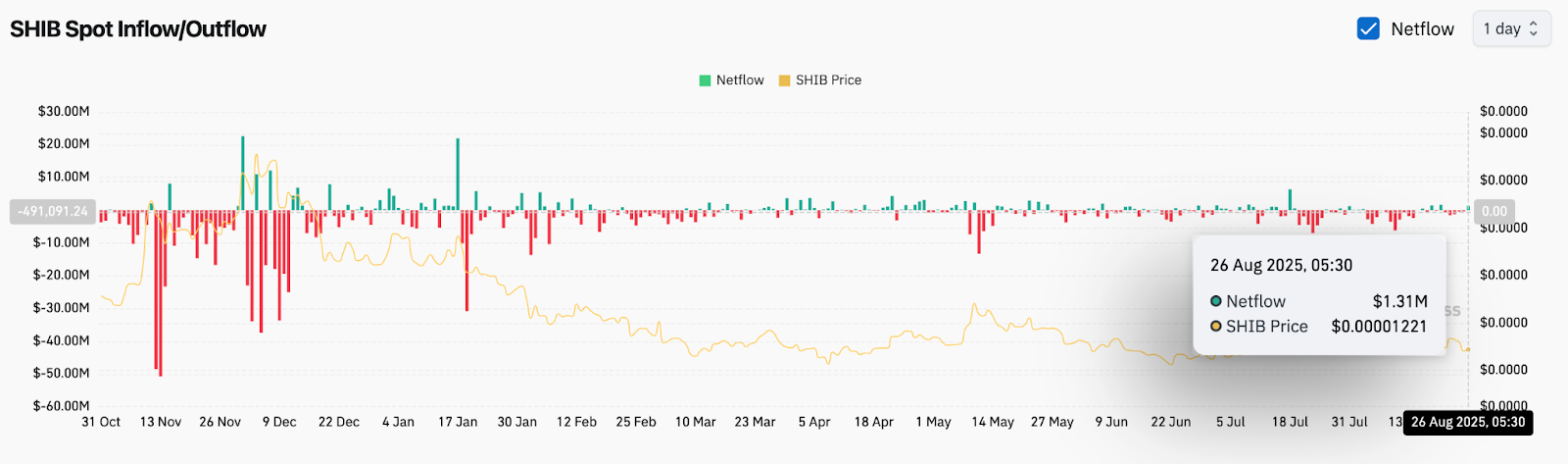
Task: Click the gray 0.00 right-axis label
Action: pos(1494,211)
